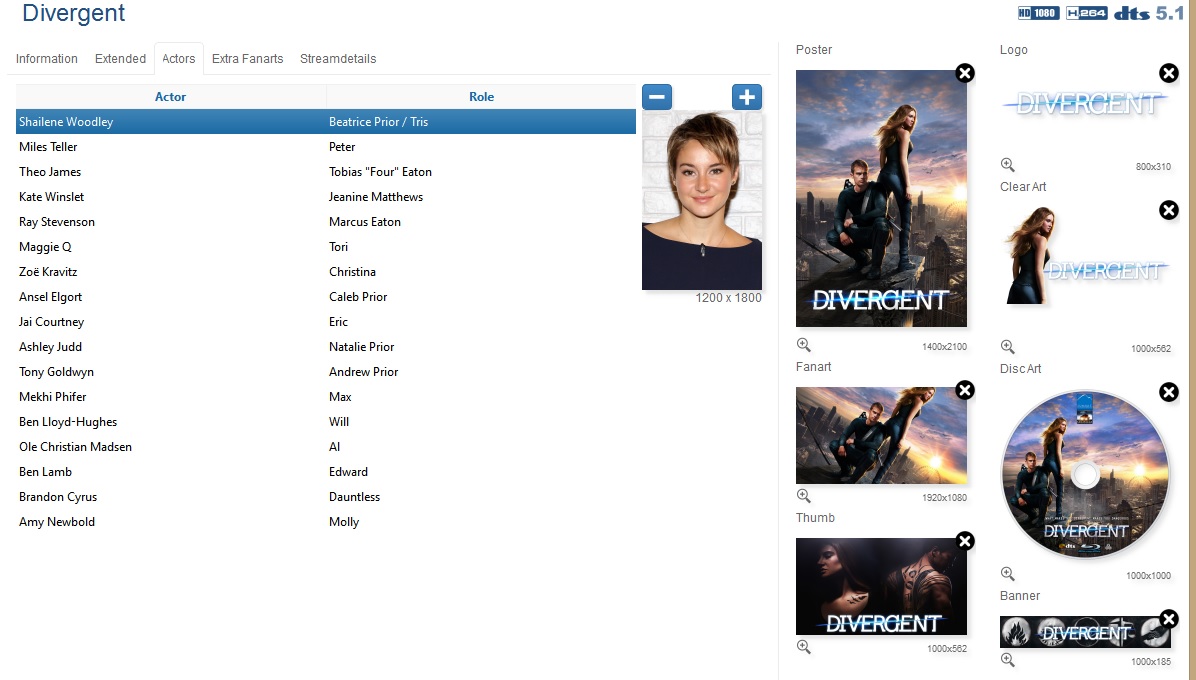Add a new actor with plus button
Image resolution: width=1196 pixels, height=680 pixels.
[747, 97]
